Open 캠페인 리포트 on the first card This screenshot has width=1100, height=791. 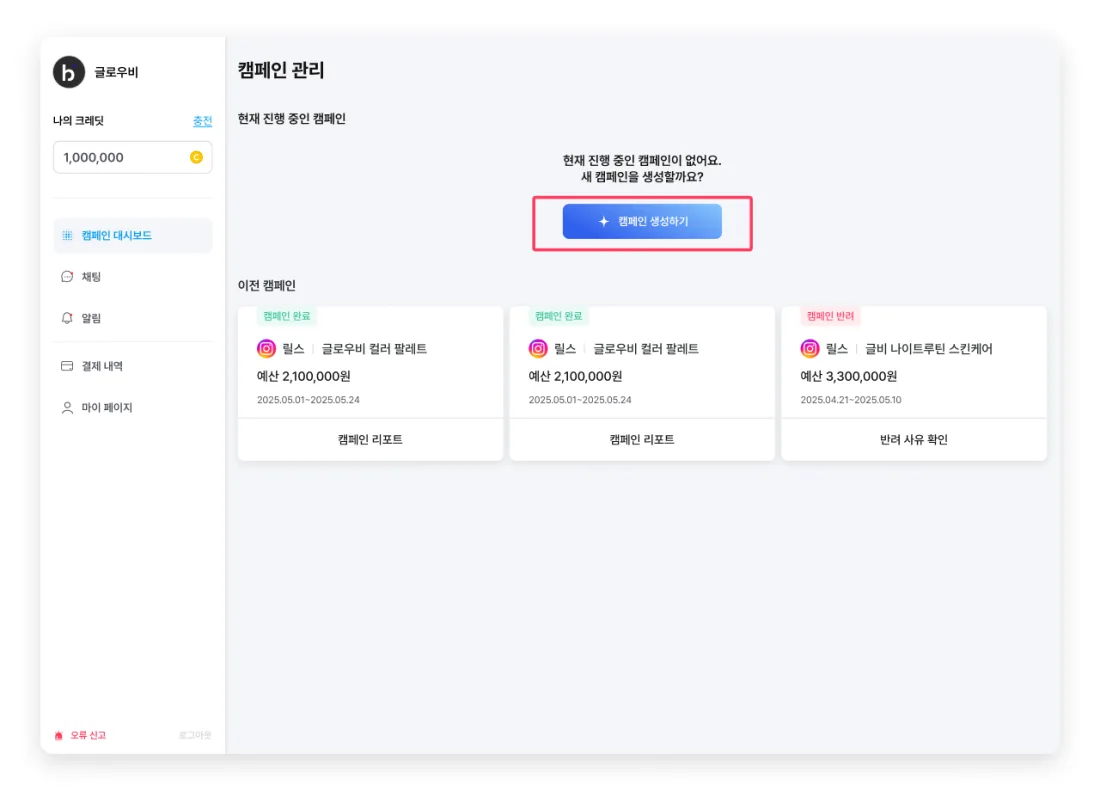(x=370, y=440)
